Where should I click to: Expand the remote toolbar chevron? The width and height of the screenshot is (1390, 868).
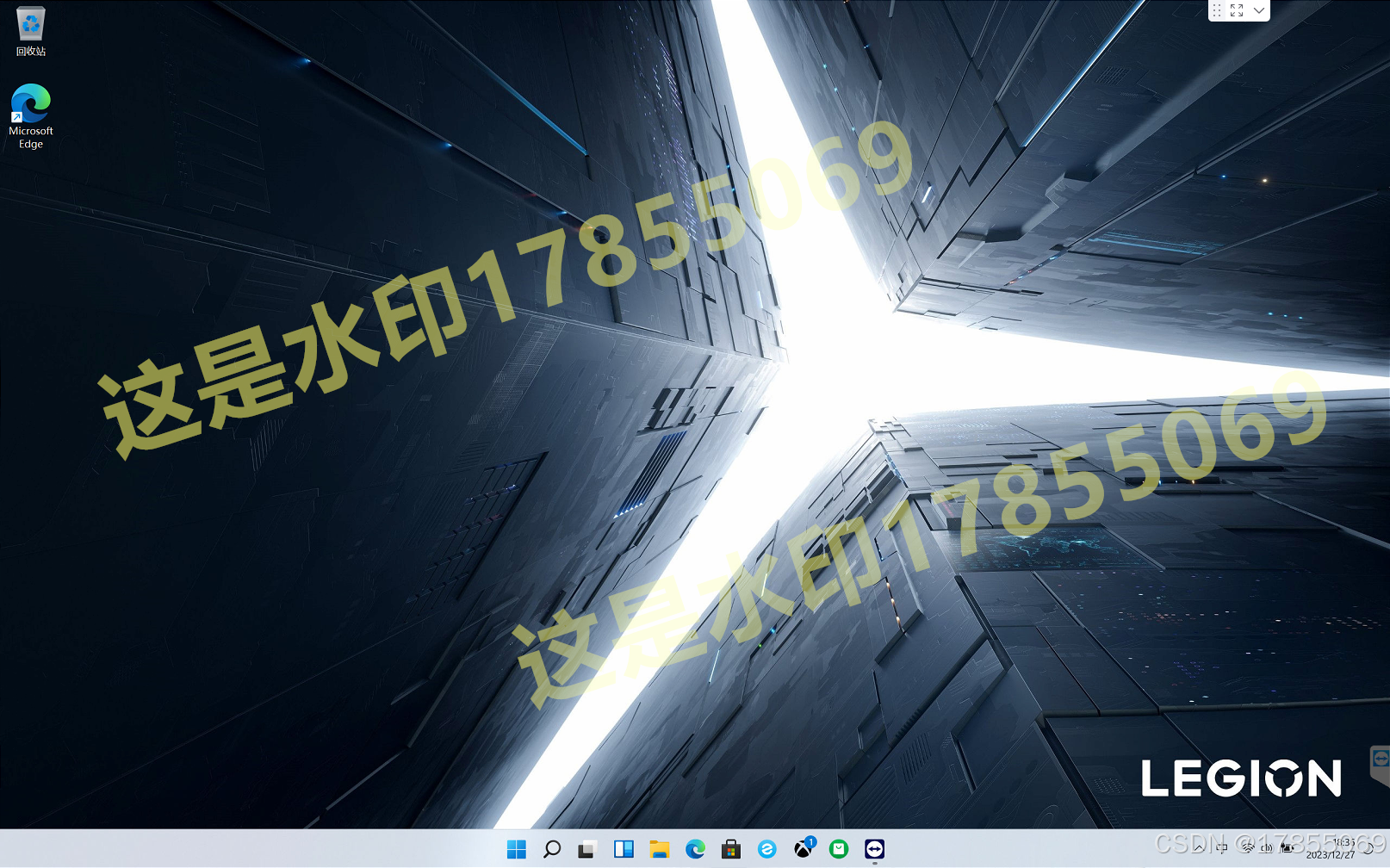point(1259,10)
